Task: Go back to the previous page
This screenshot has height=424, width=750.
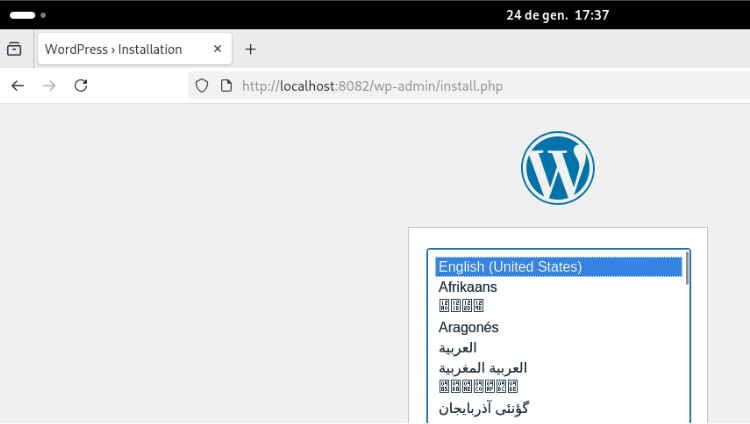Action: coord(18,86)
